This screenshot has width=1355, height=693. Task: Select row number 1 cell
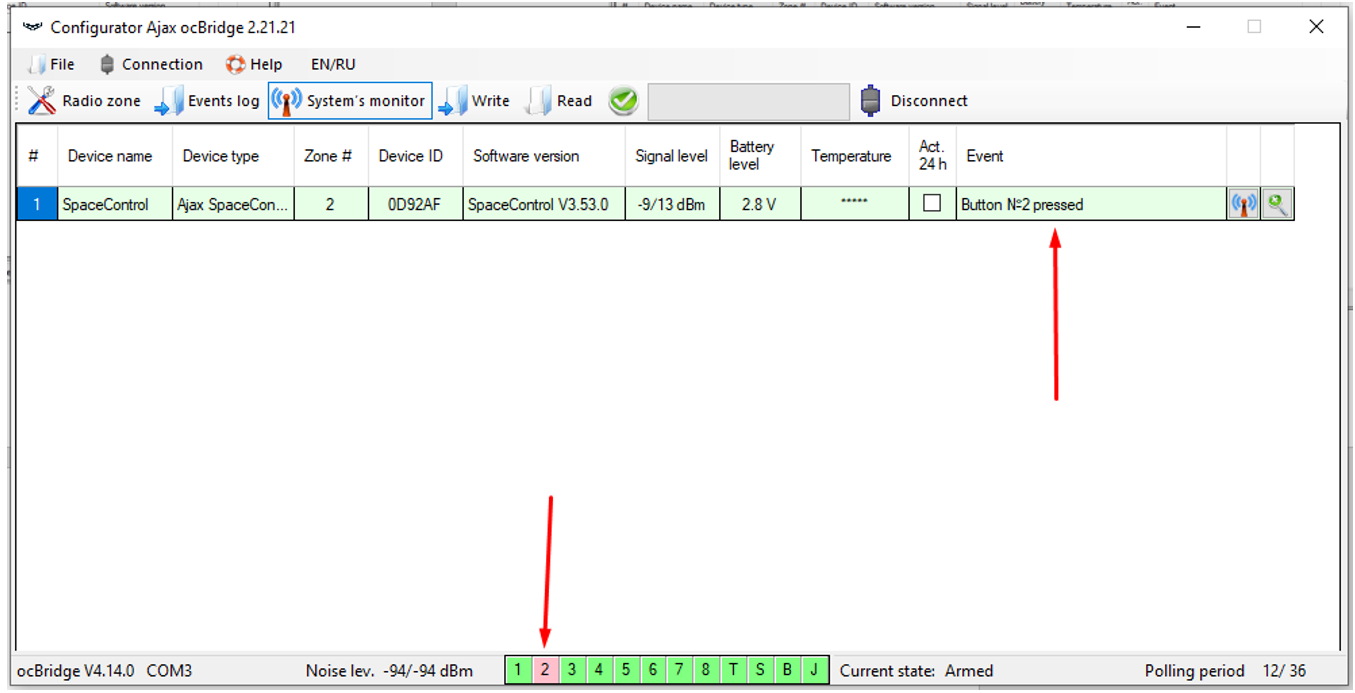[37, 204]
